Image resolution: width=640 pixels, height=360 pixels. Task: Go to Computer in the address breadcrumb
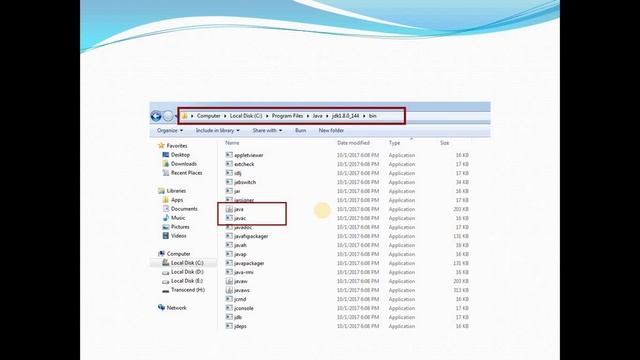(209, 116)
